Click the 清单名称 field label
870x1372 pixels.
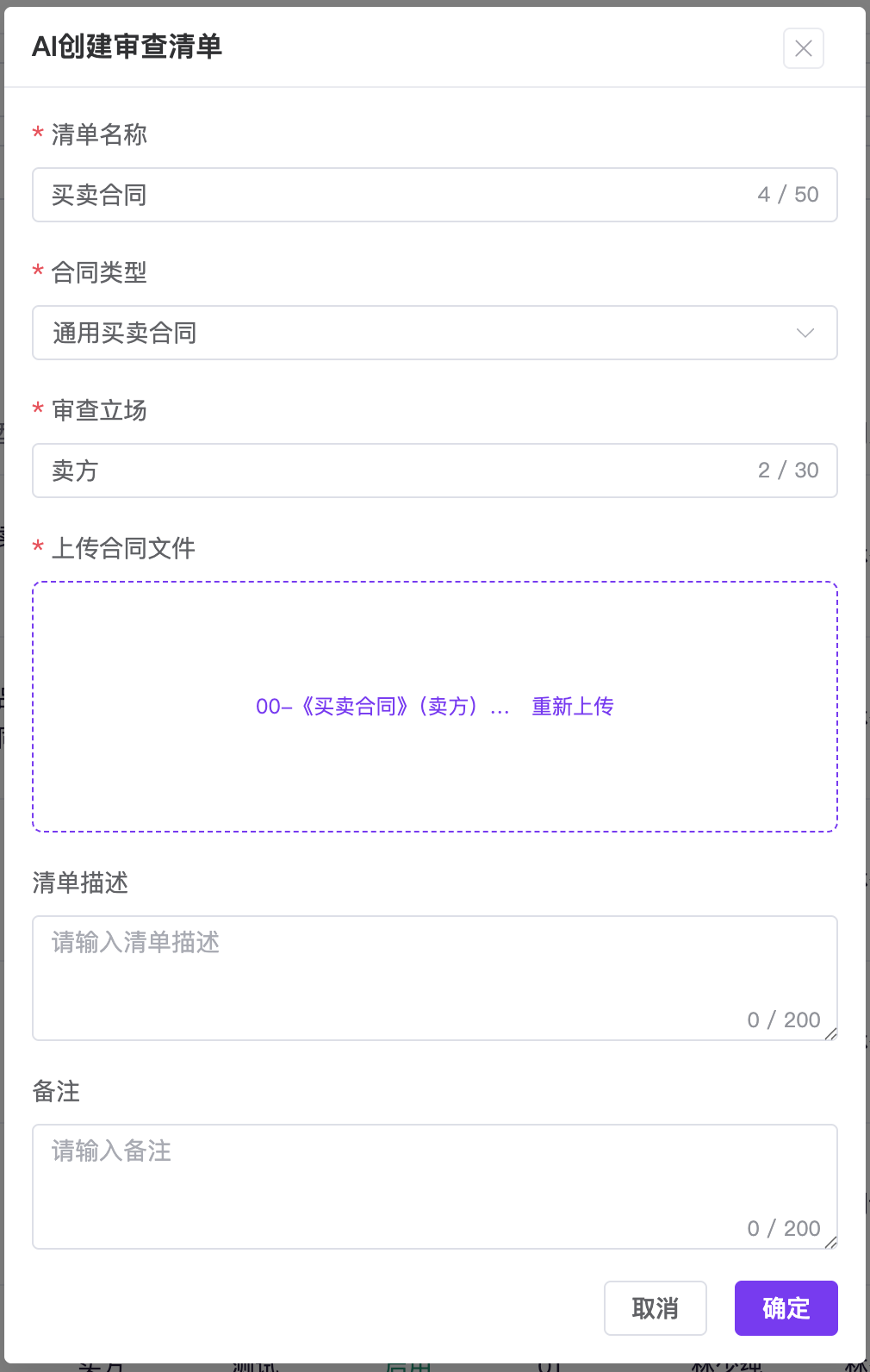pos(99,134)
